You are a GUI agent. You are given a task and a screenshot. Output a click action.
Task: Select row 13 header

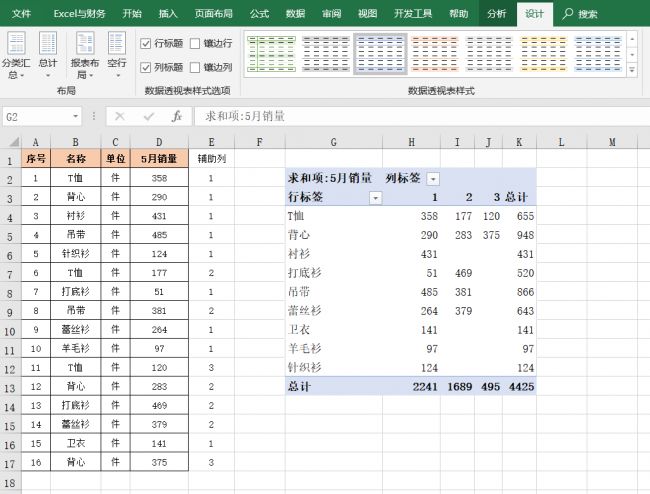click(10, 388)
